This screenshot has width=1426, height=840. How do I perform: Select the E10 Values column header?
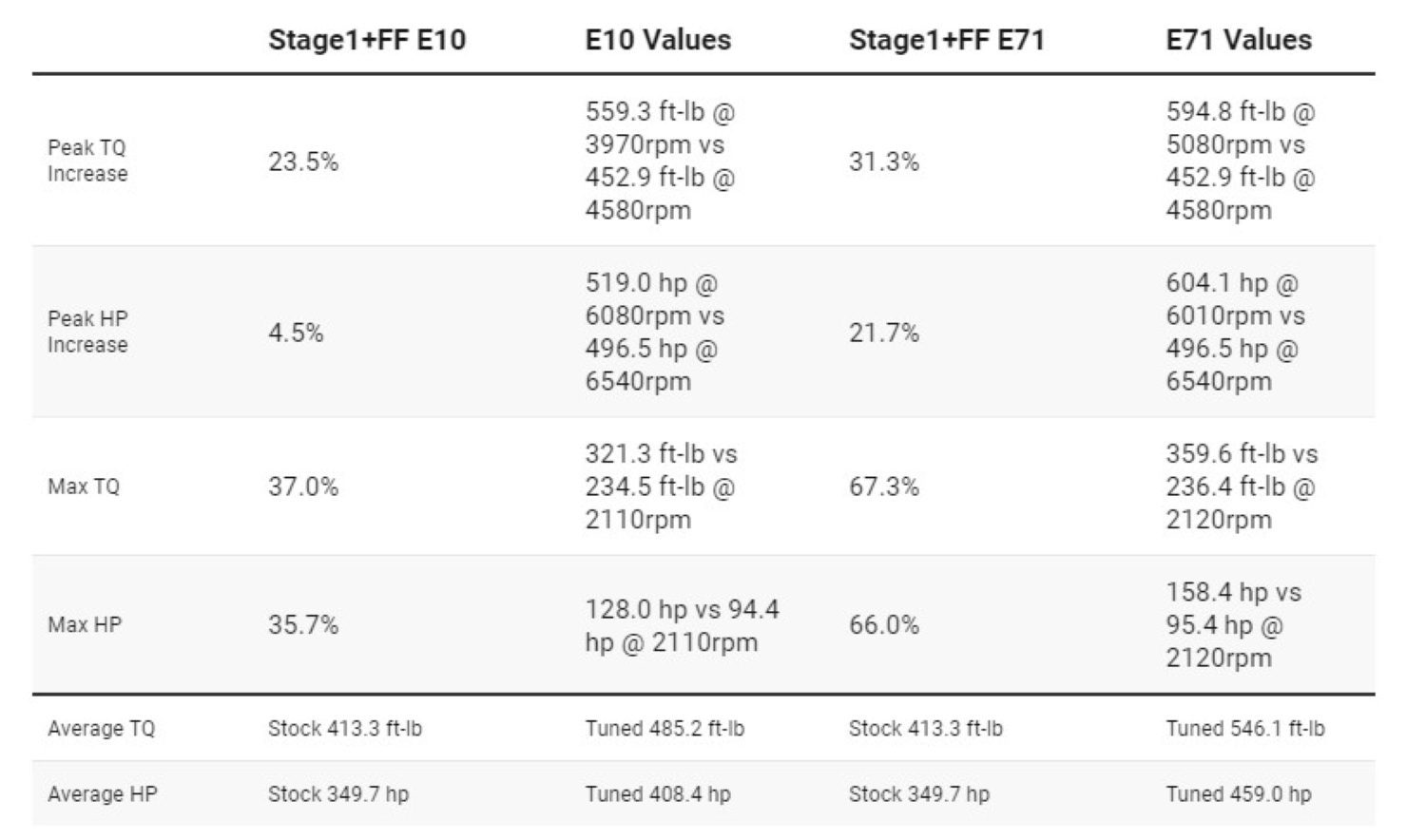658,40
